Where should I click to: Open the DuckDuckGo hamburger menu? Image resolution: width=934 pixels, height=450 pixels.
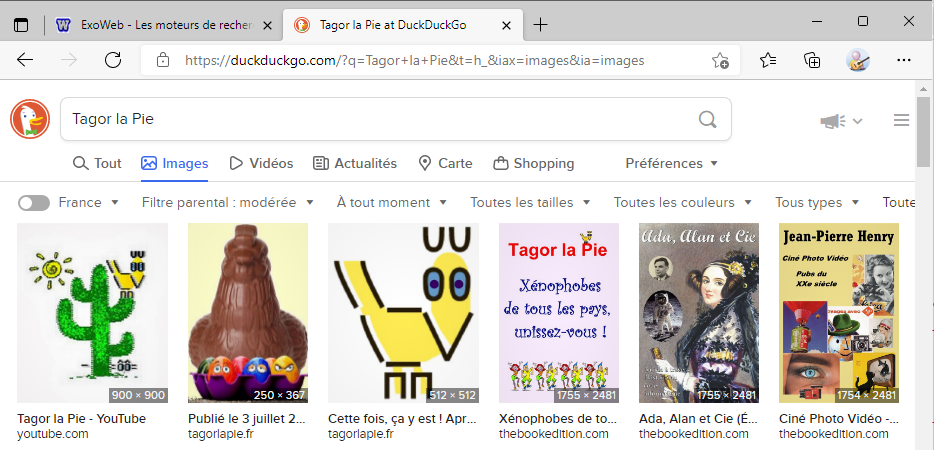point(901,120)
